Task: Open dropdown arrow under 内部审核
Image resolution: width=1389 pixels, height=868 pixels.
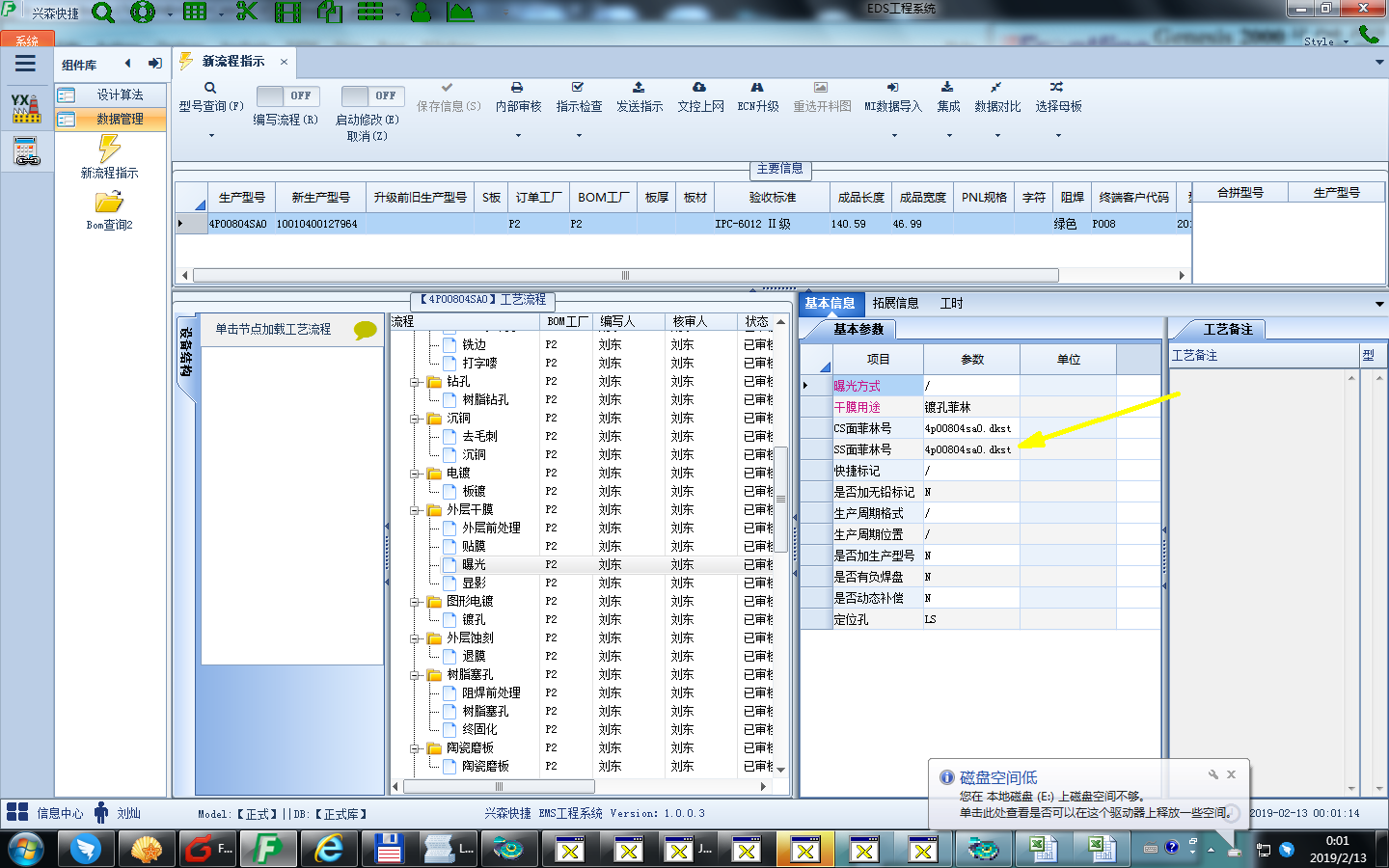Action: [x=518, y=135]
